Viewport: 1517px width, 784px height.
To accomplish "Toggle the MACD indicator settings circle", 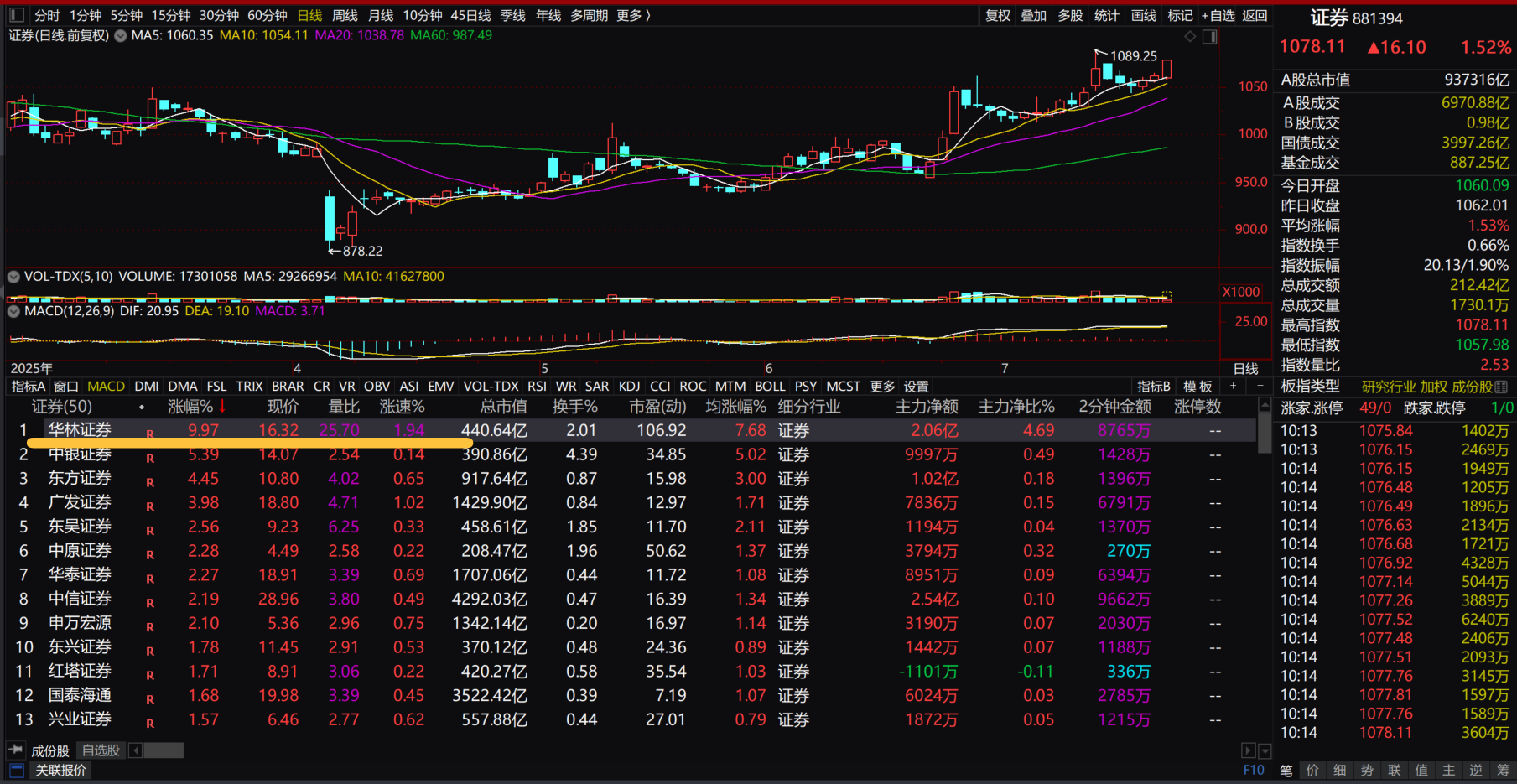I will coord(13,311).
